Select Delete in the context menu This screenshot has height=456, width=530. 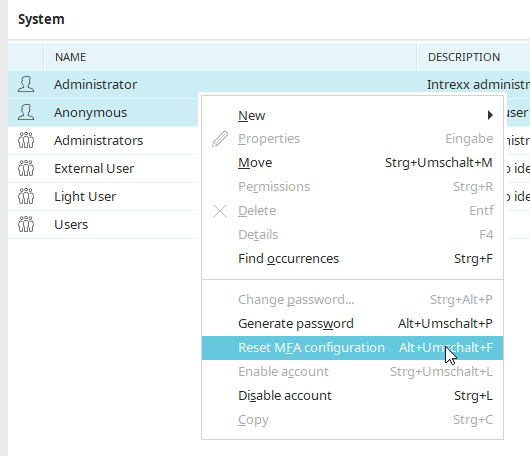(352, 211)
